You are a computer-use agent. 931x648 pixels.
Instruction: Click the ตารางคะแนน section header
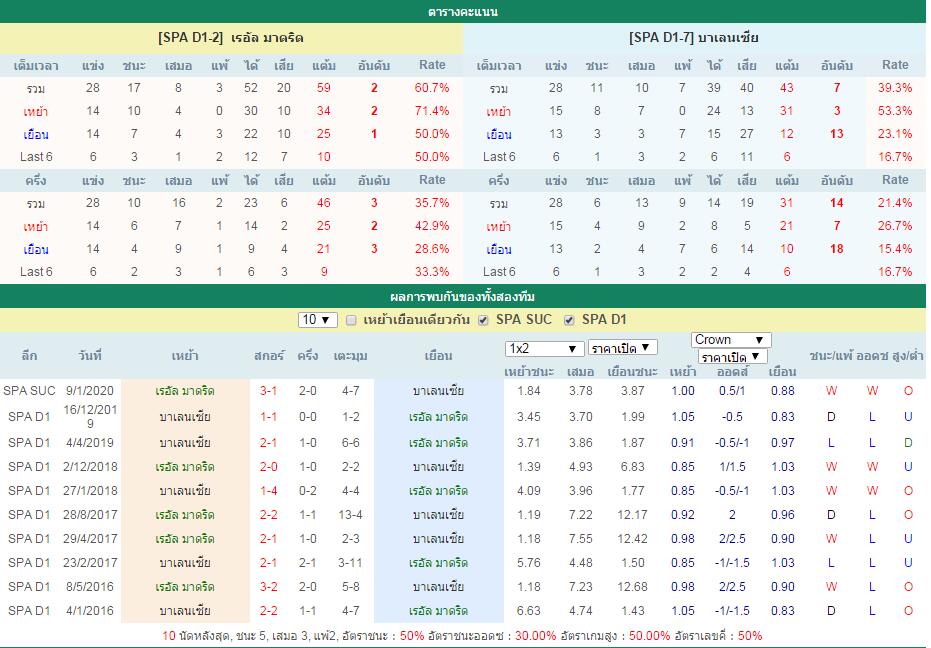click(463, 12)
